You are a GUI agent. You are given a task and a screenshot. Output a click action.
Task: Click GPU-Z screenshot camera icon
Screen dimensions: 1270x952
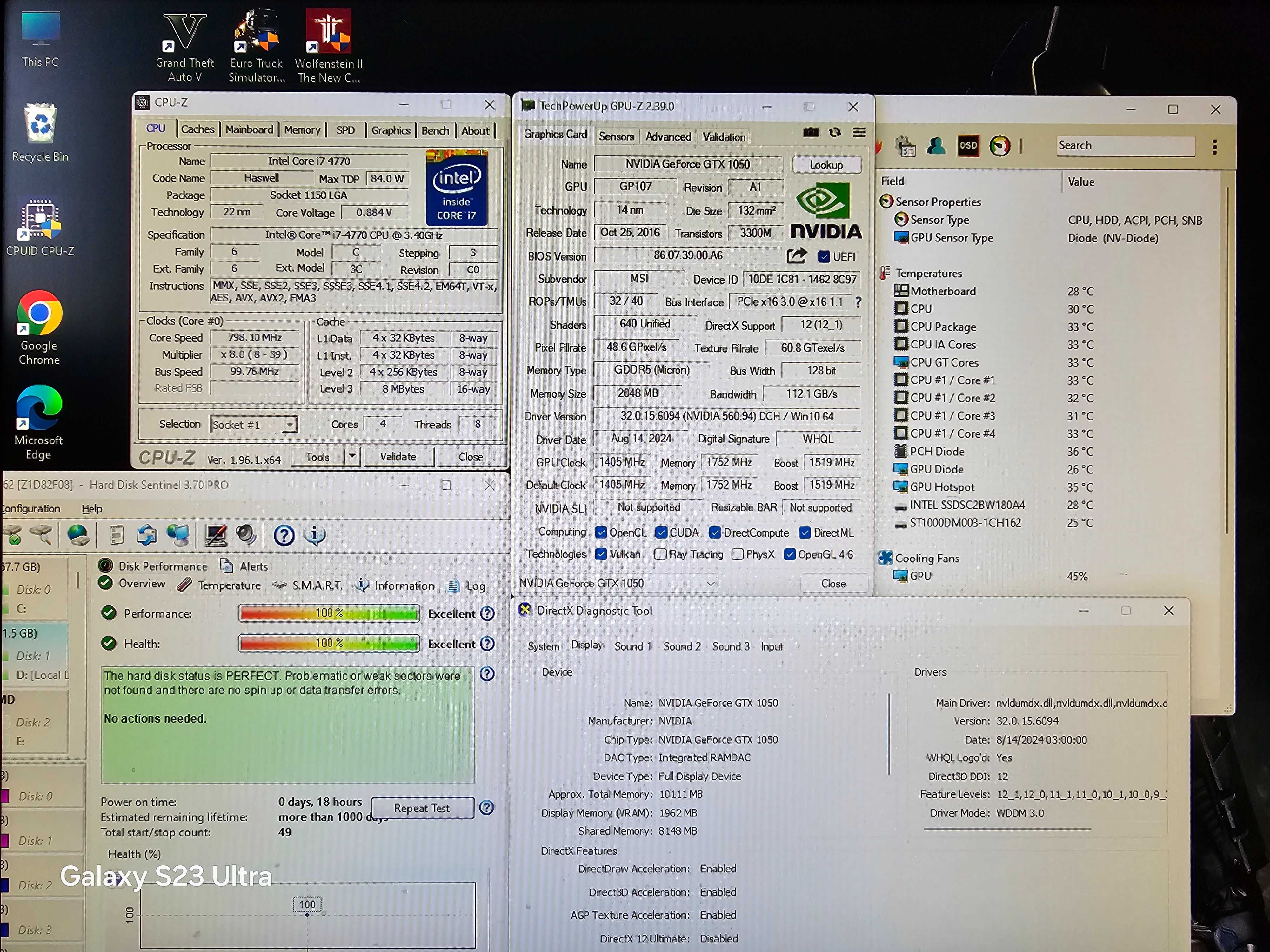point(811,133)
